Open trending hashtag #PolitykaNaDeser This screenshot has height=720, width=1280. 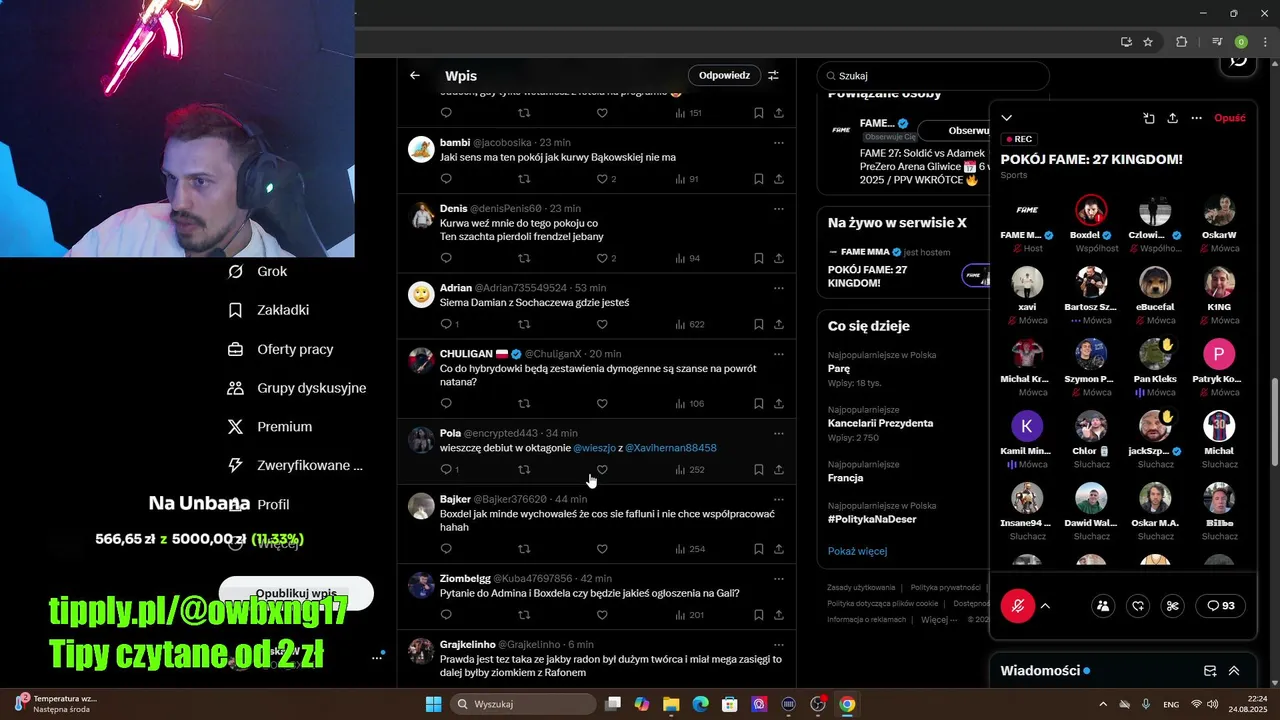[x=872, y=519]
